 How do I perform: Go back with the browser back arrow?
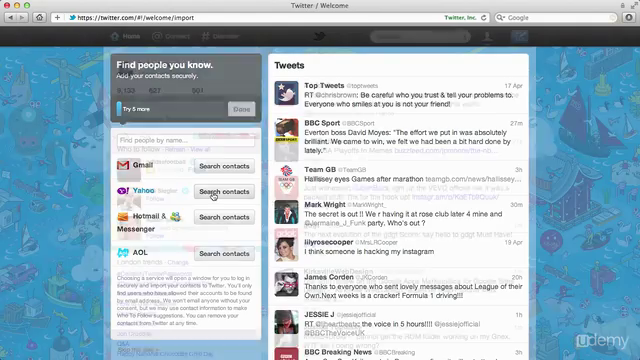tap(10, 18)
